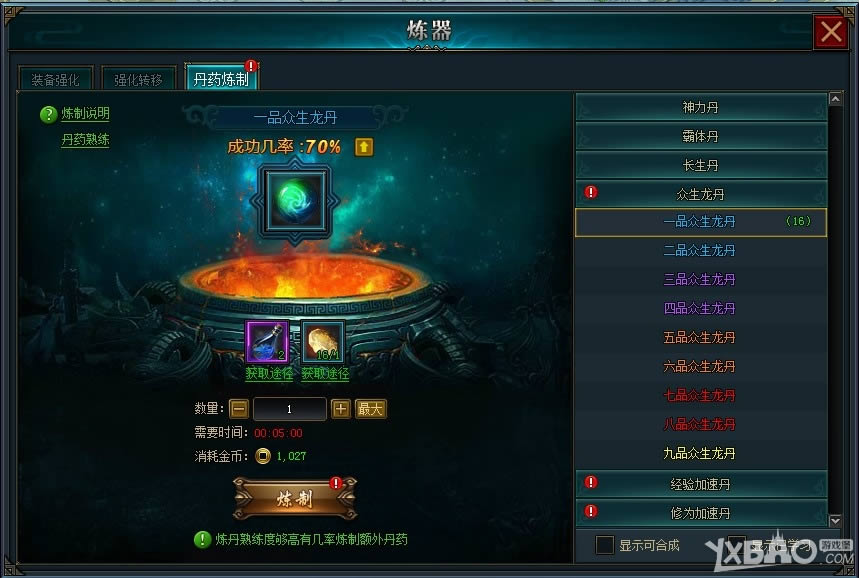859x578 pixels.
Task: Select the green dragon pill orb icon
Action: 295,201
